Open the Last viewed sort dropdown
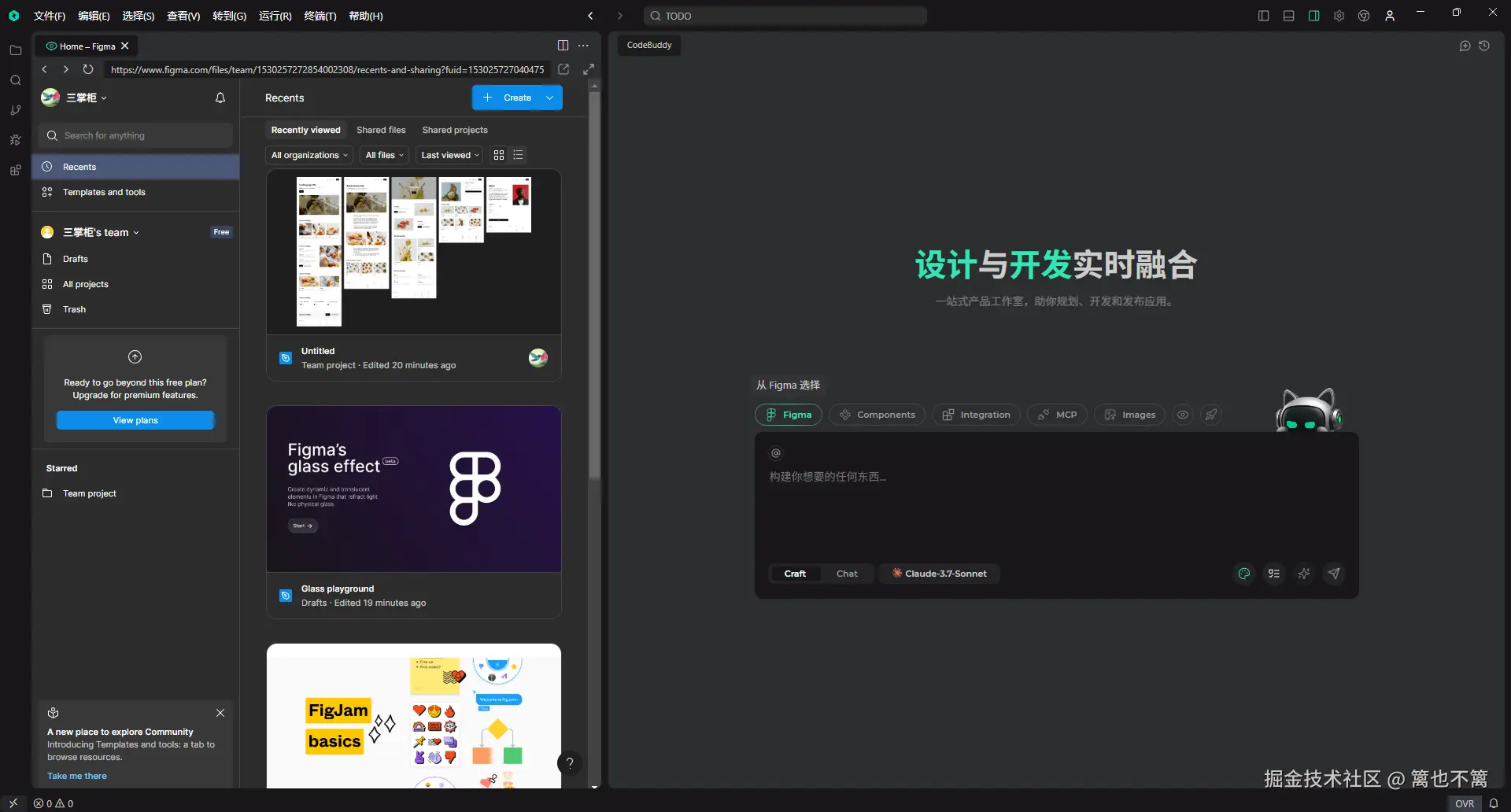The width and height of the screenshot is (1511, 812). coord(450,155)
